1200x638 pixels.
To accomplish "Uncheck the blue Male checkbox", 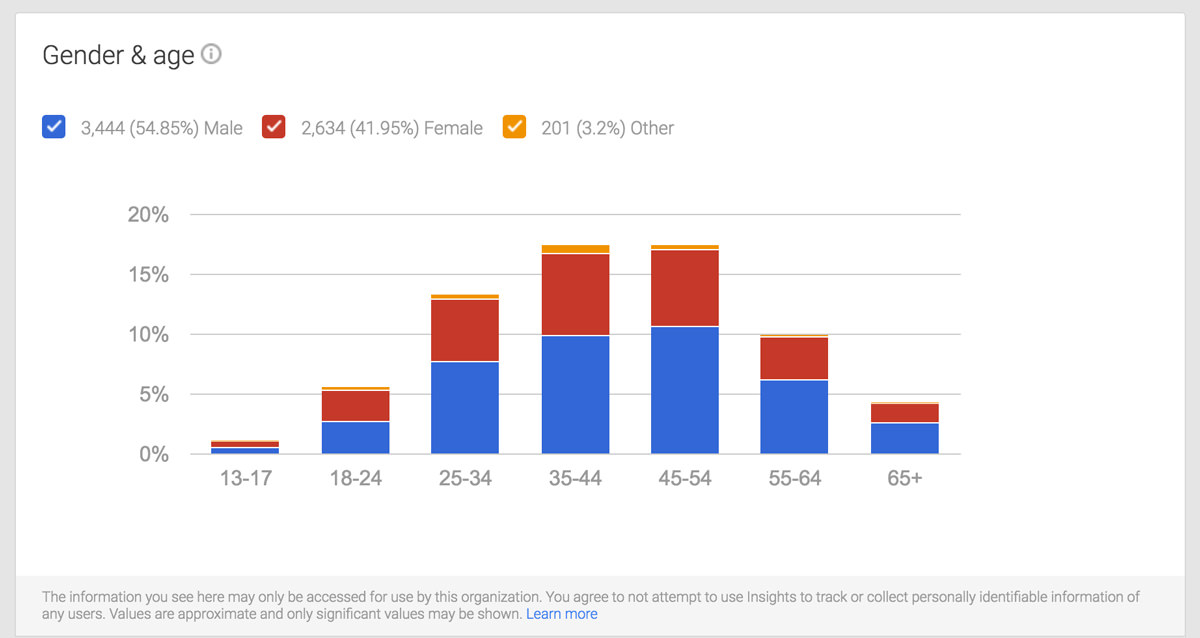I will [54, 127].
